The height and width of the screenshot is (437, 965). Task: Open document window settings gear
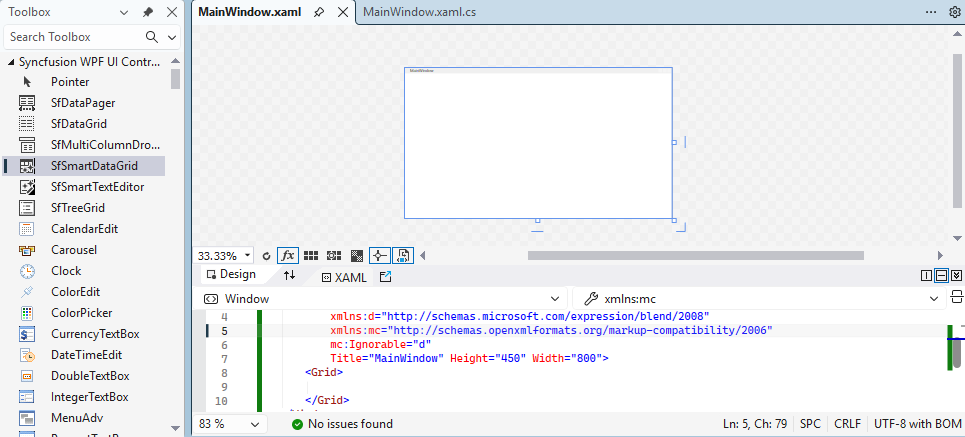click(x=956, y=12)
